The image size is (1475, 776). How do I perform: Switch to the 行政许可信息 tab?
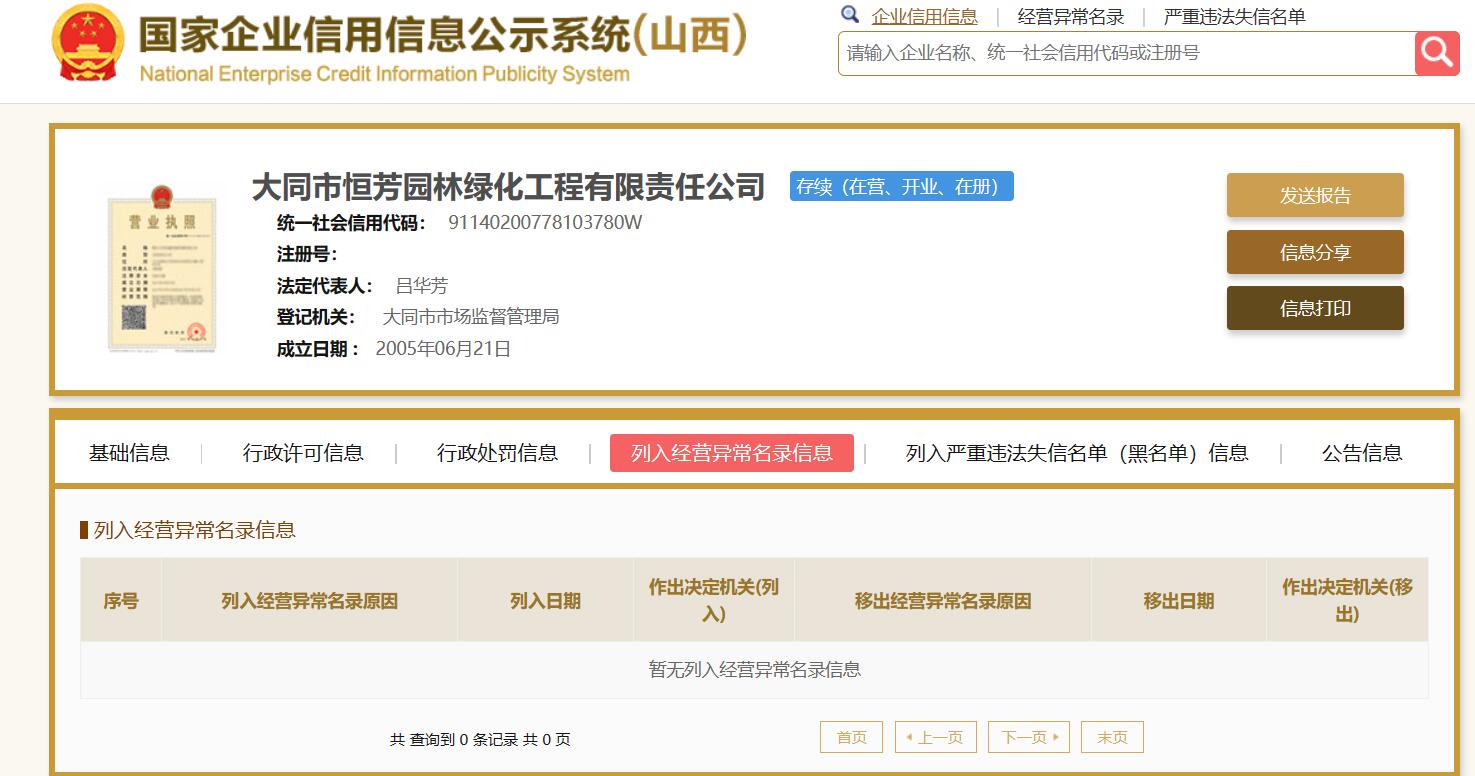pyautogui.click(x=303, y=453)
